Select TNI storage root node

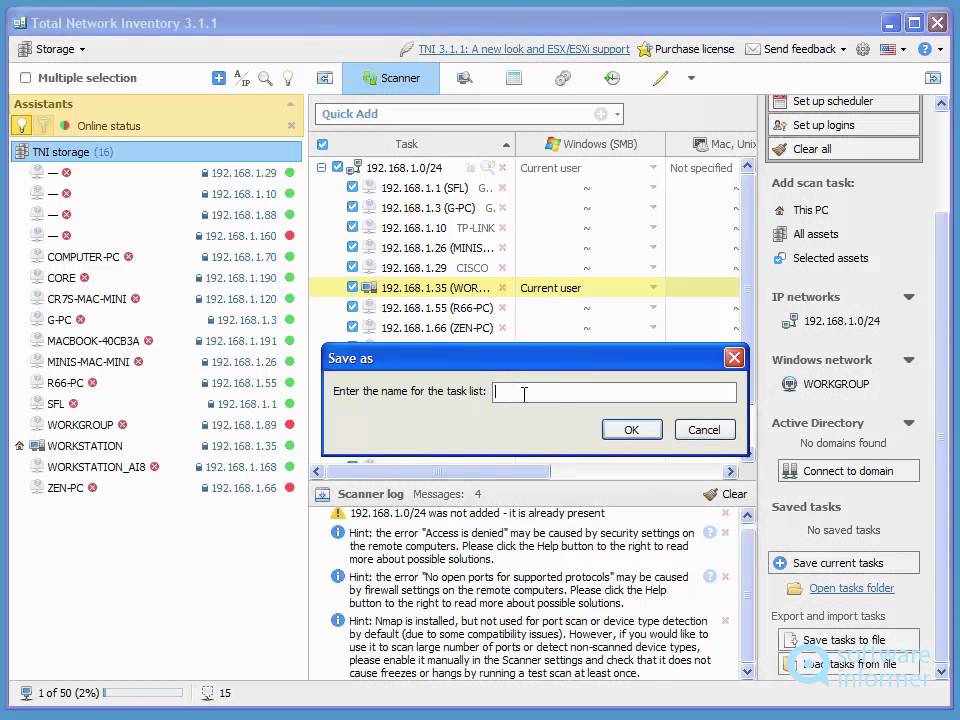pos(157,151)
